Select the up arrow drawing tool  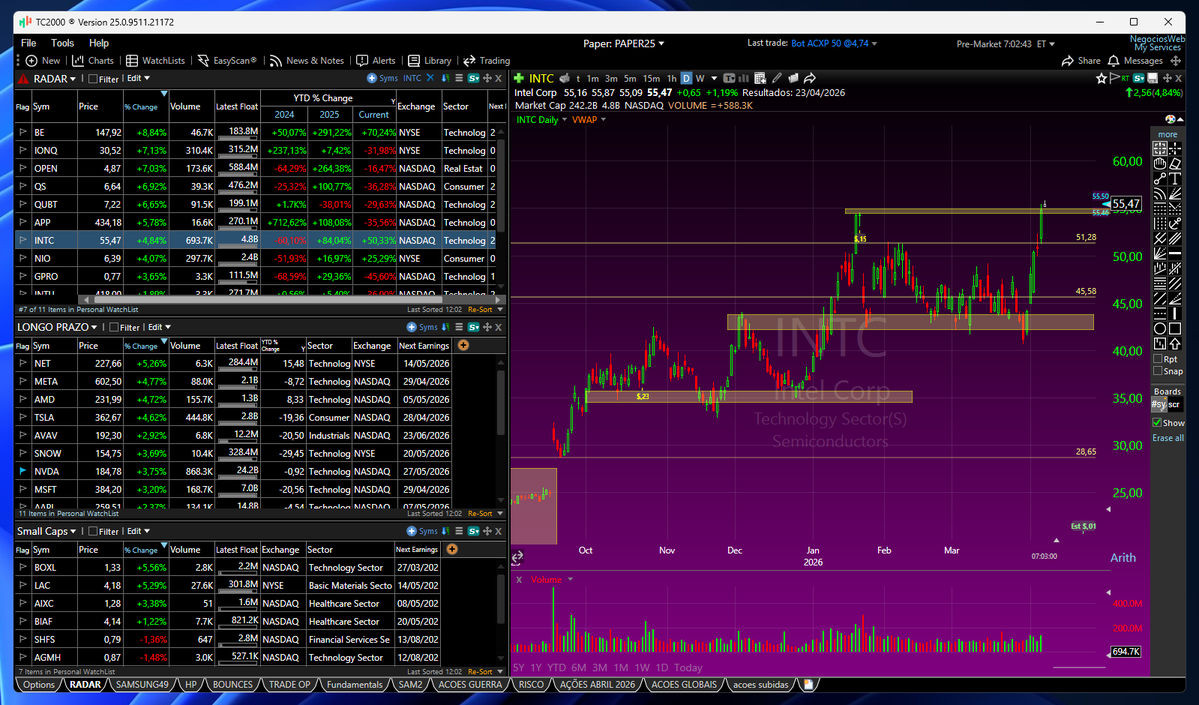click(x=1175, y=343)
